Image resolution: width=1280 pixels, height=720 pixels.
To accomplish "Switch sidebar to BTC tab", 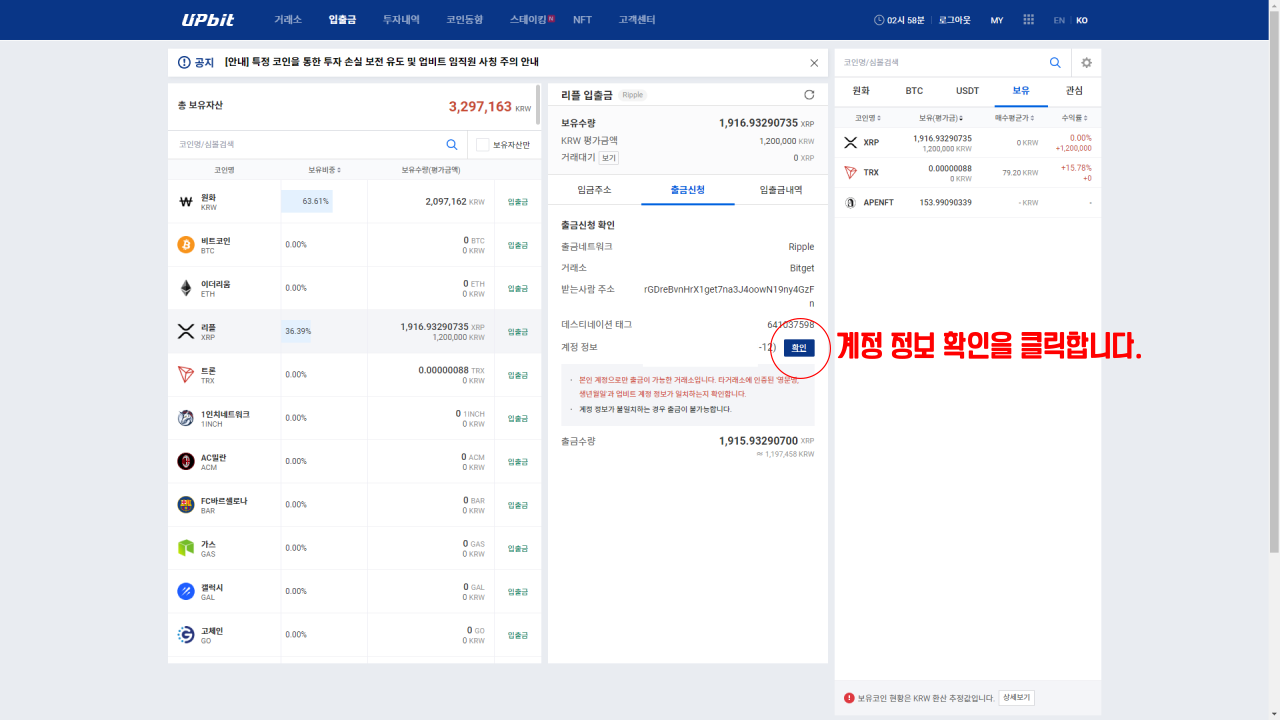I will point(914,91).
